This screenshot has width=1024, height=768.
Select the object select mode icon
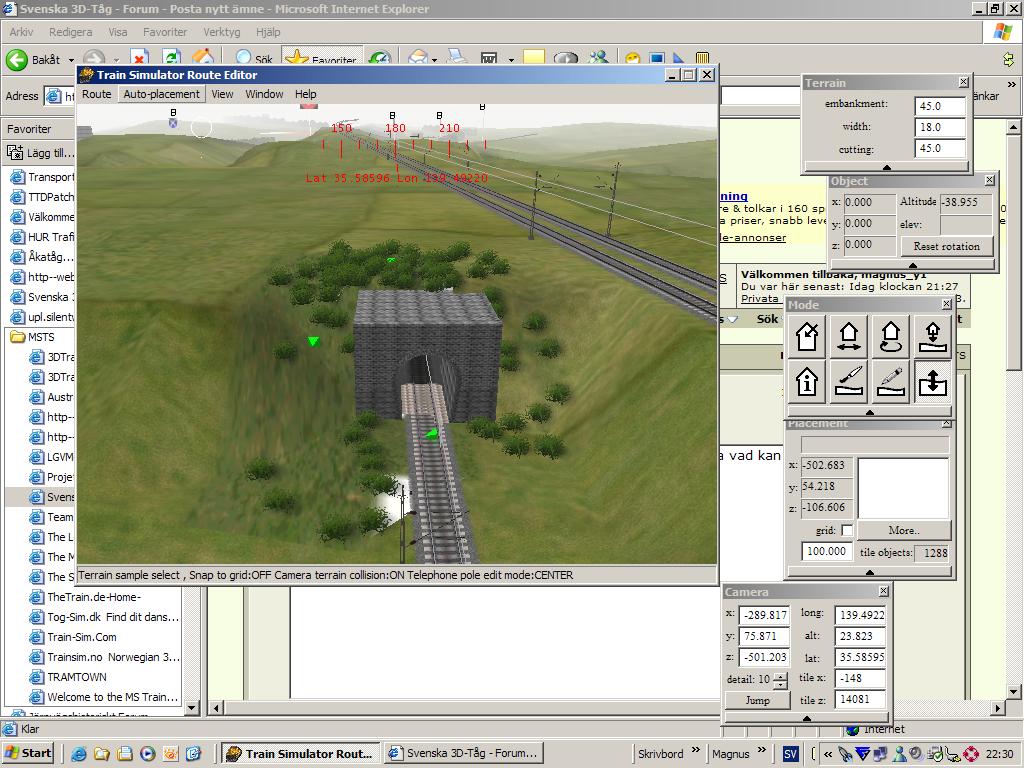tap(807, 337)
